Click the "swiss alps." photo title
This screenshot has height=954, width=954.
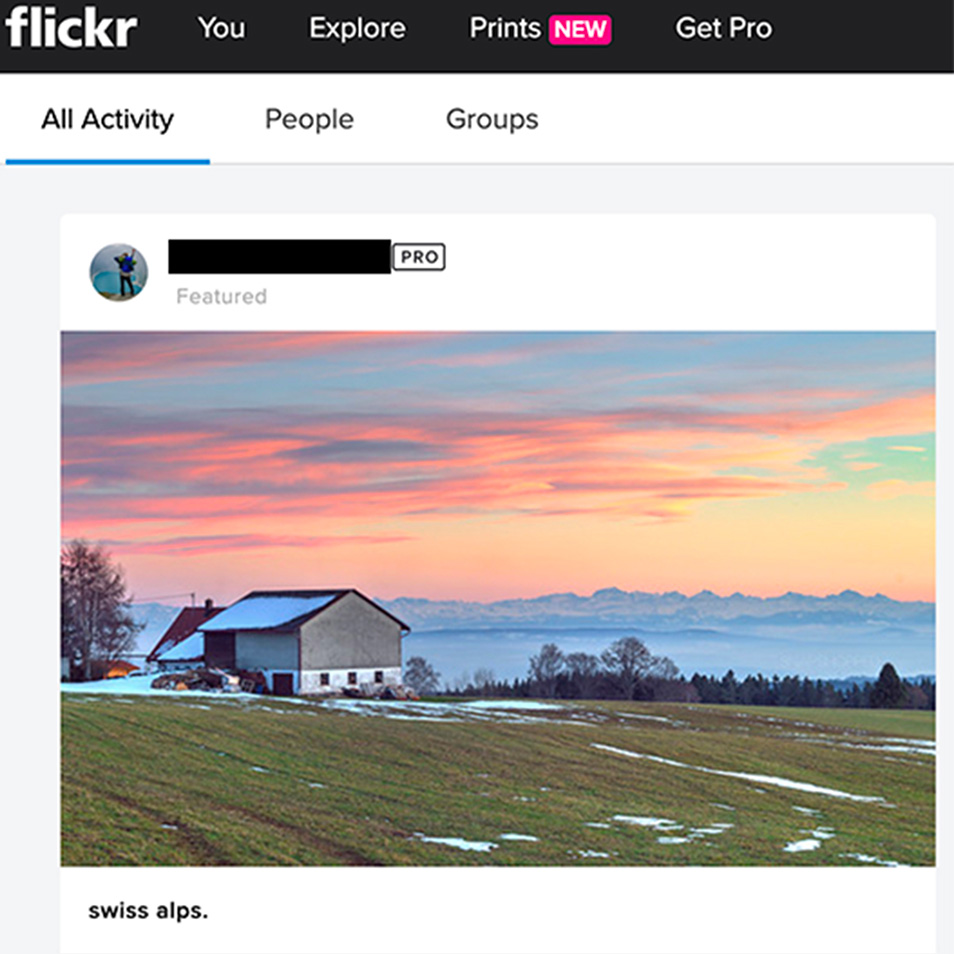pyautogui.click(x=148, y=911)
